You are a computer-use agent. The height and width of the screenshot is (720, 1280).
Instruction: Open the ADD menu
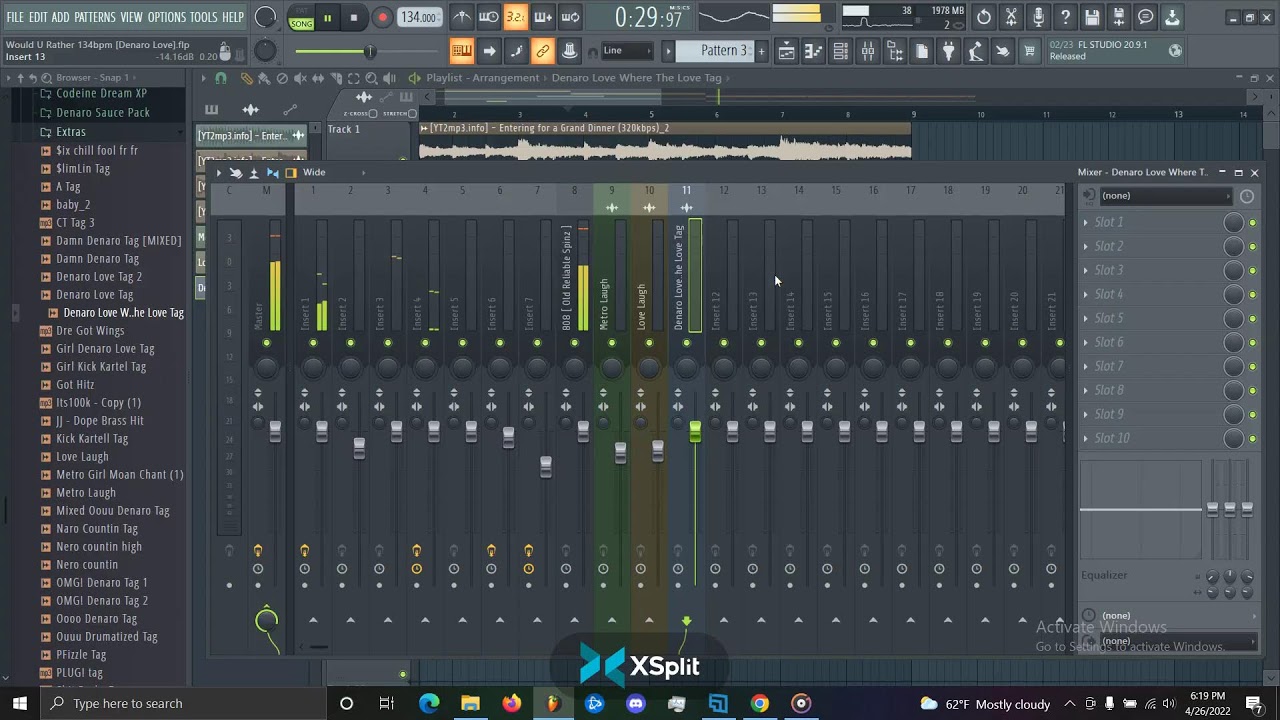61,17
